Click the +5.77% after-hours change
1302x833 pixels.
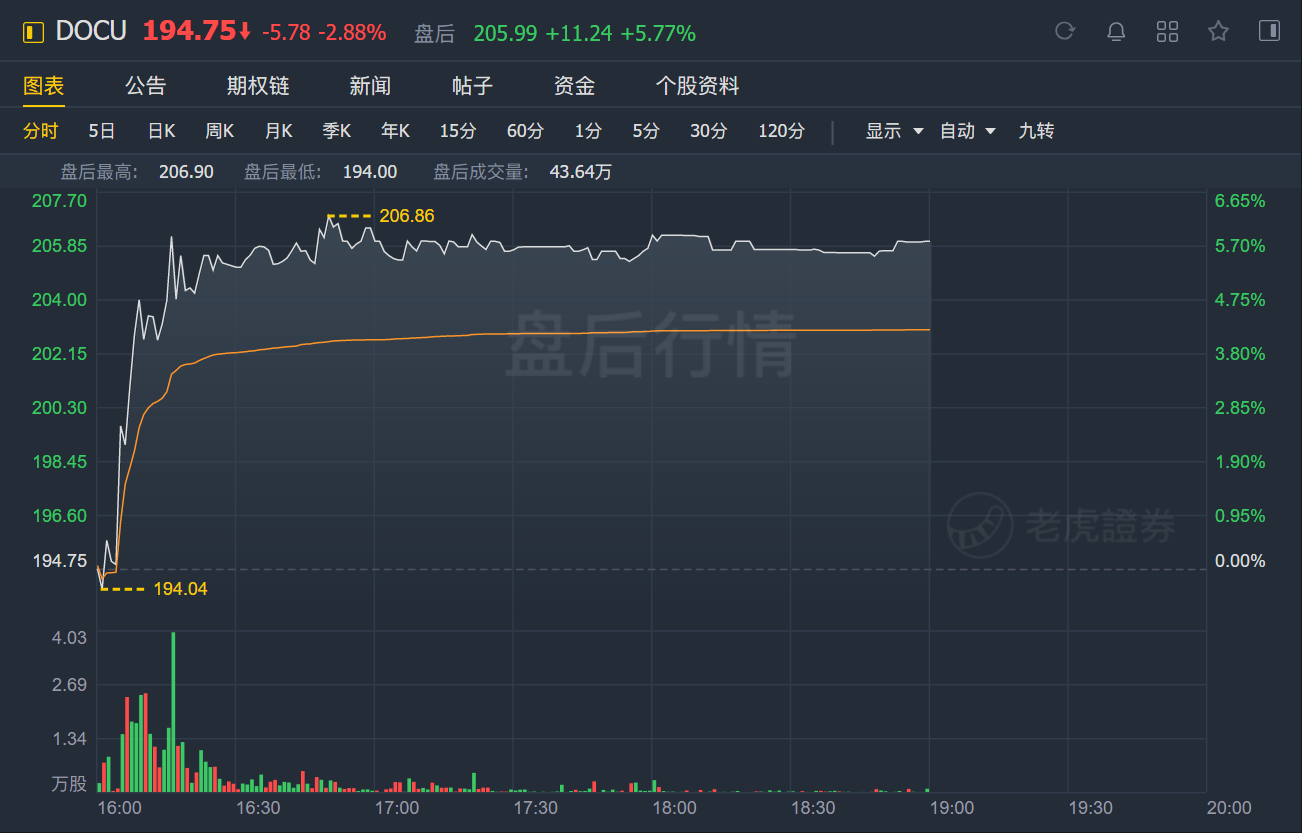tap(658, 33)
